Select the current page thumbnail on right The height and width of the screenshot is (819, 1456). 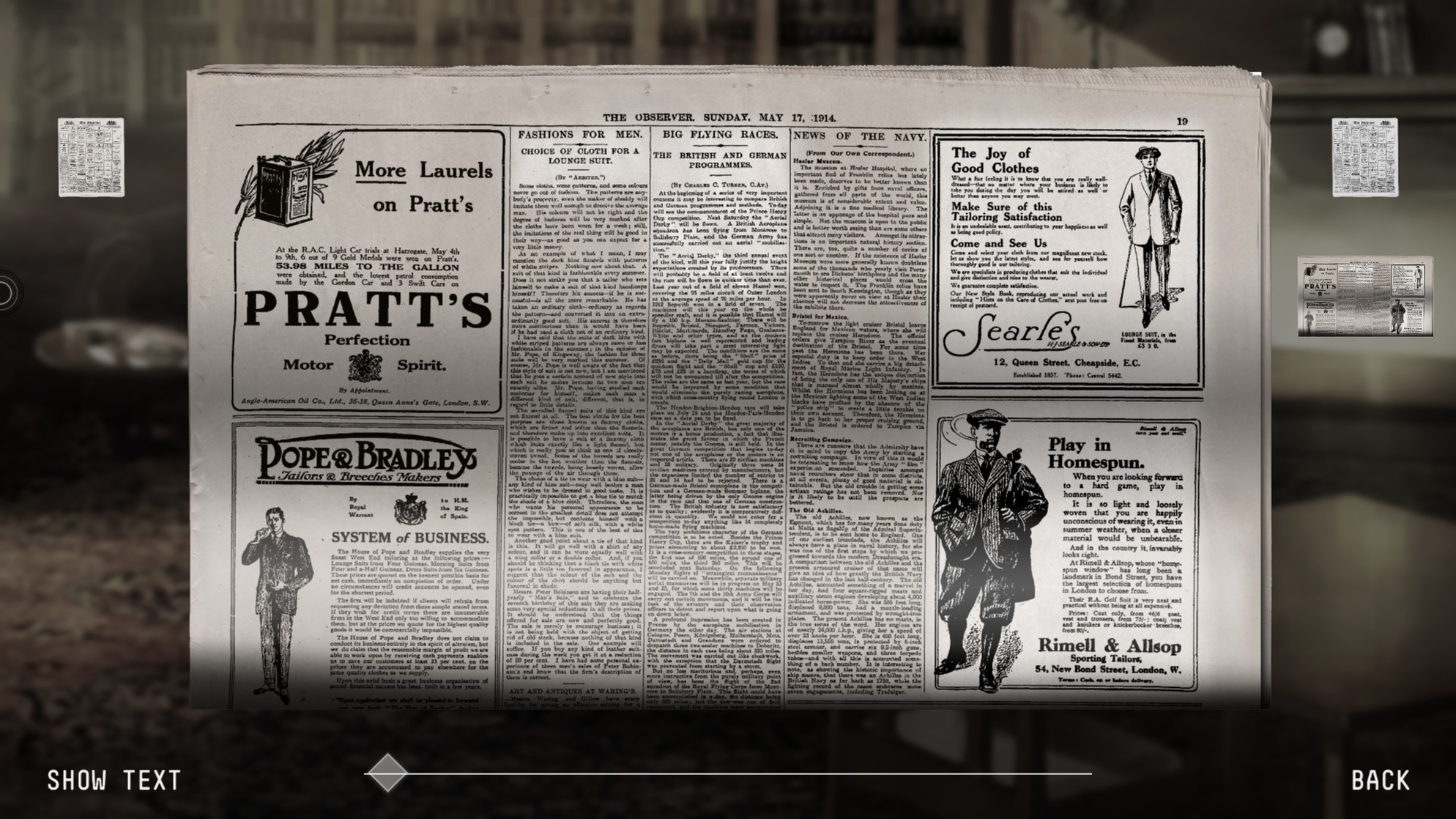[x=1365, y=297]
